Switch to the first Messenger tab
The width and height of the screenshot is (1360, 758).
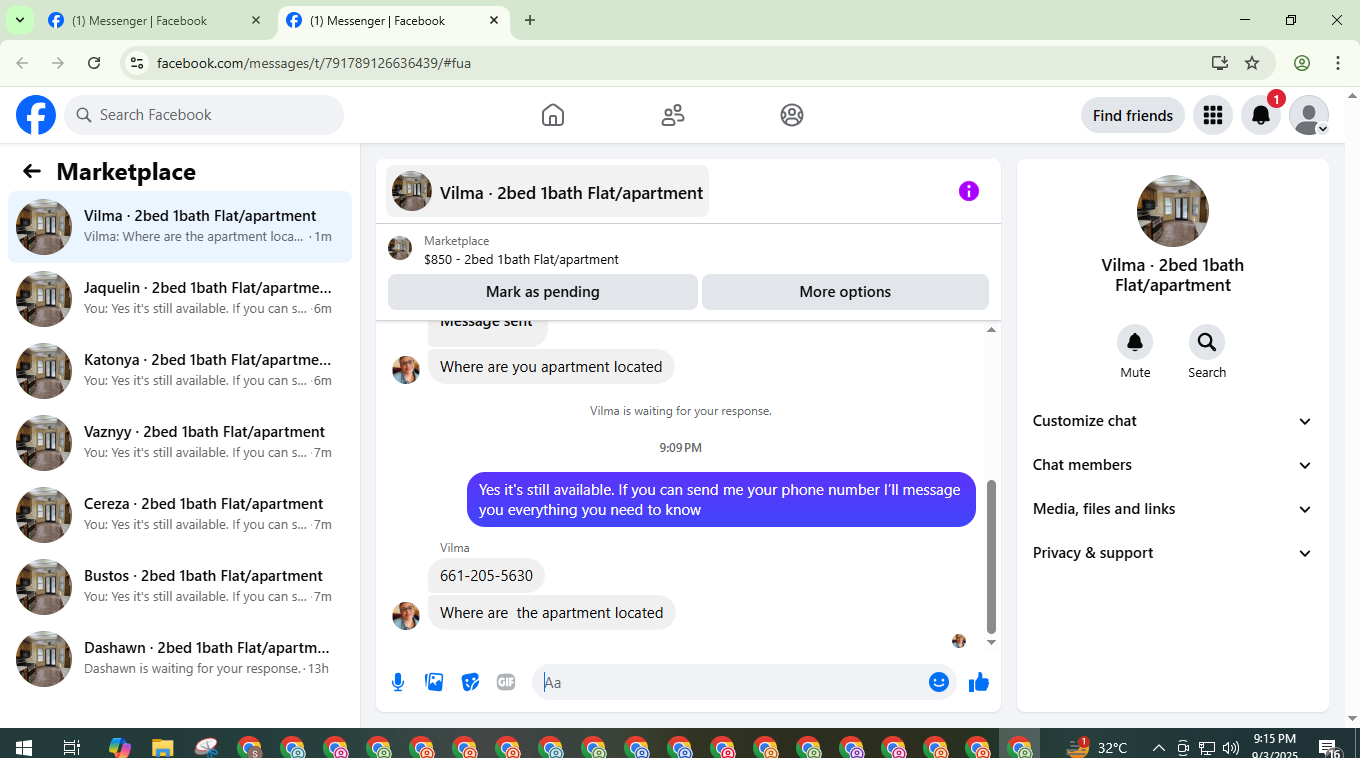point(155,20)
